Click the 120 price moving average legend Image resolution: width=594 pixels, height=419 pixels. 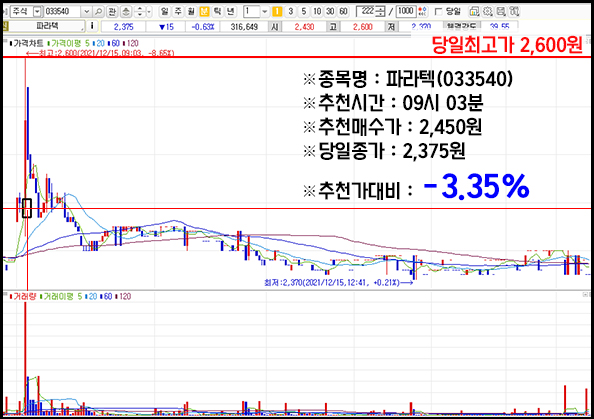tap(131, 43)
